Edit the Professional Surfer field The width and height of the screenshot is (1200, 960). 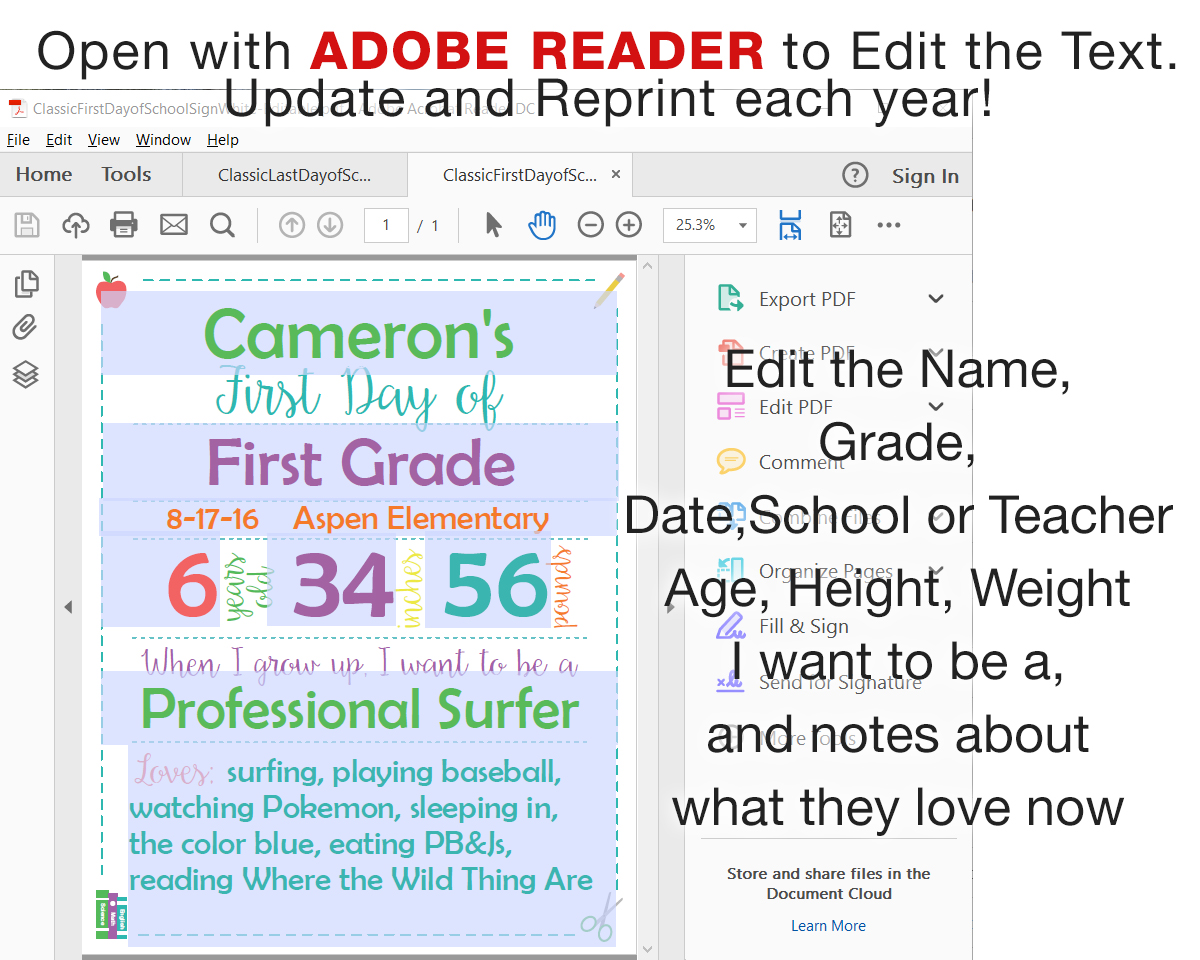click(359, 708)
